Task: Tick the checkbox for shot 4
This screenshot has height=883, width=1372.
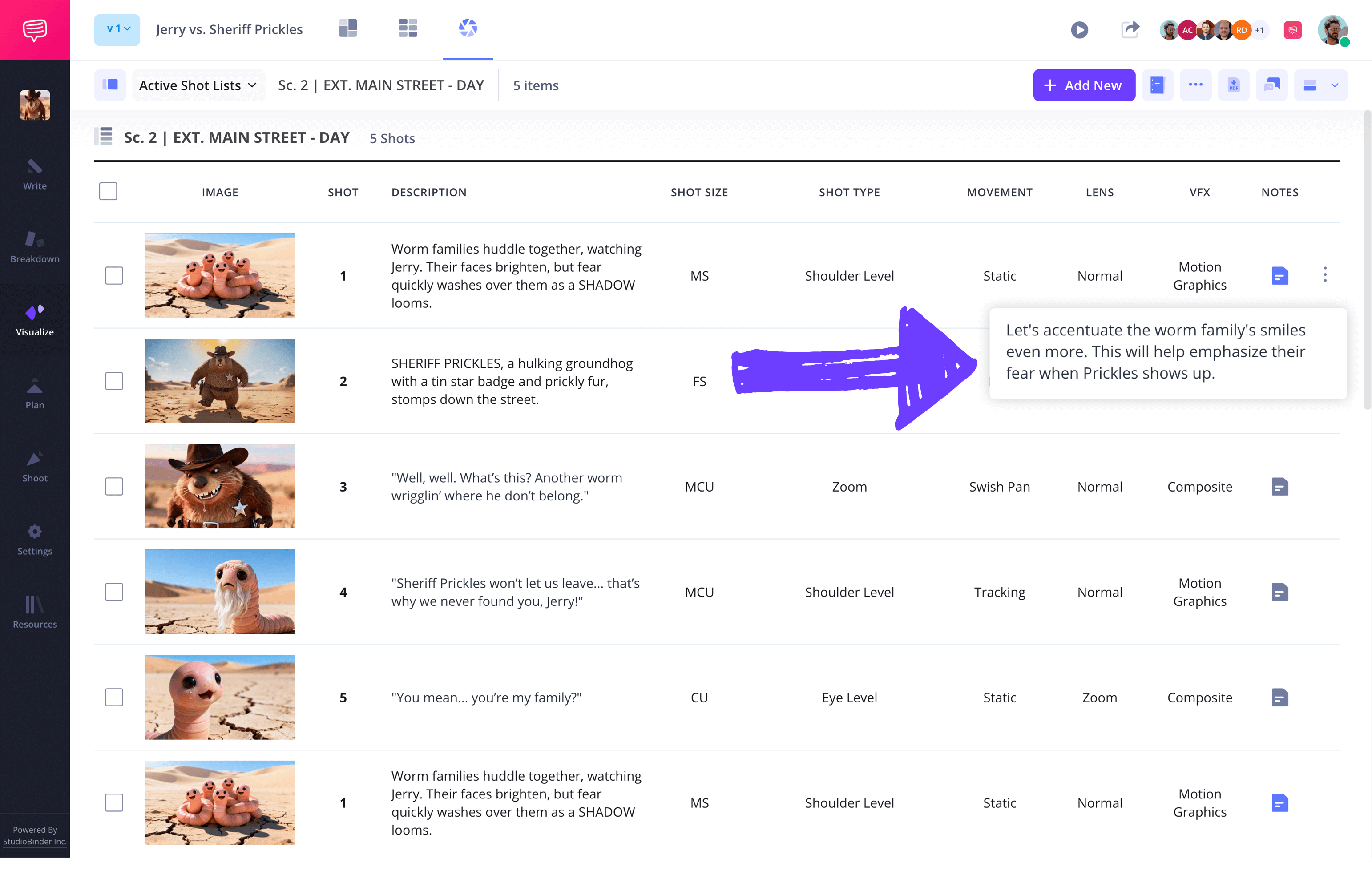Action: (x=114, y=592)
